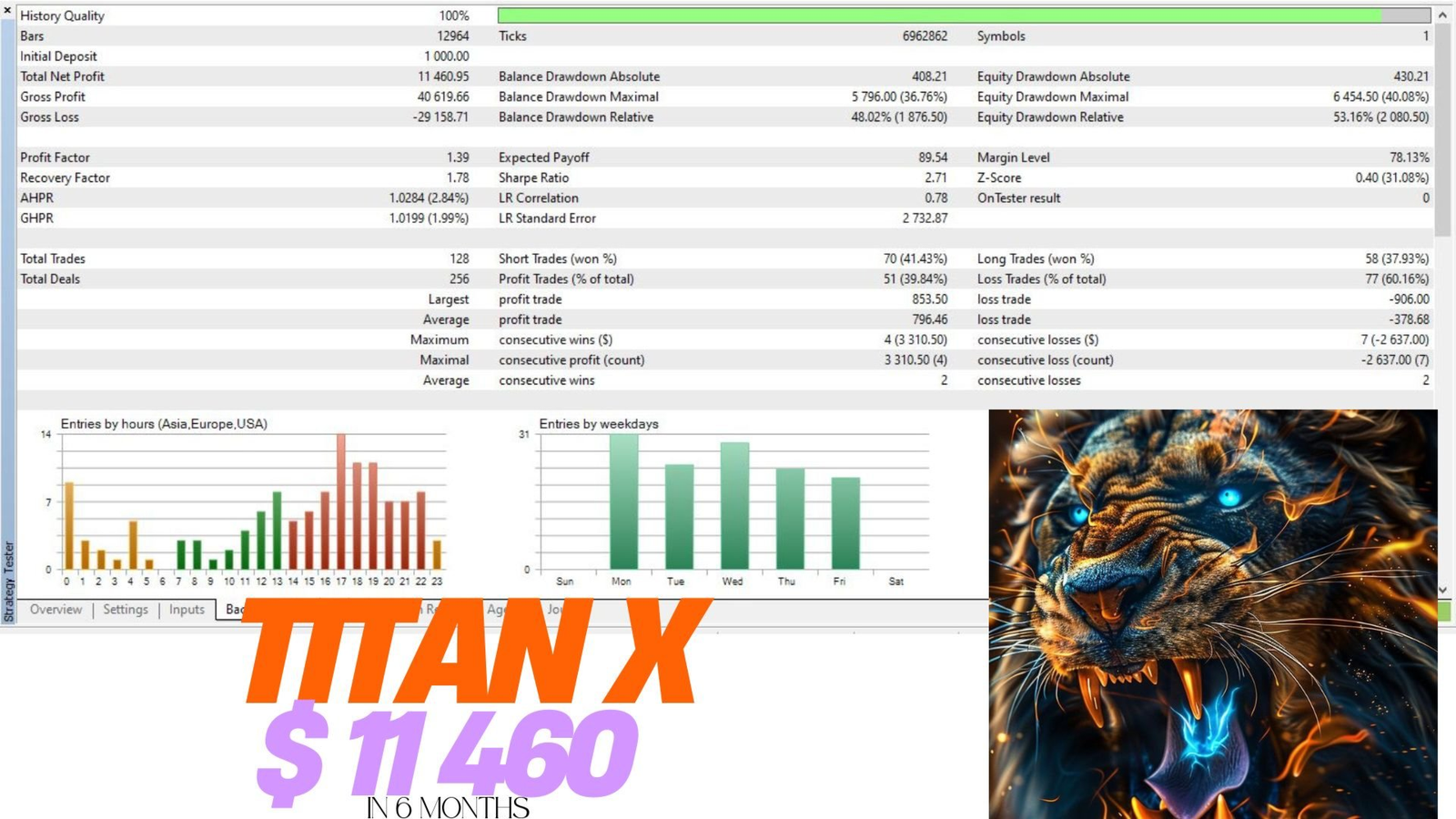Click the LR Correlation value 0.78

point(935,197)
